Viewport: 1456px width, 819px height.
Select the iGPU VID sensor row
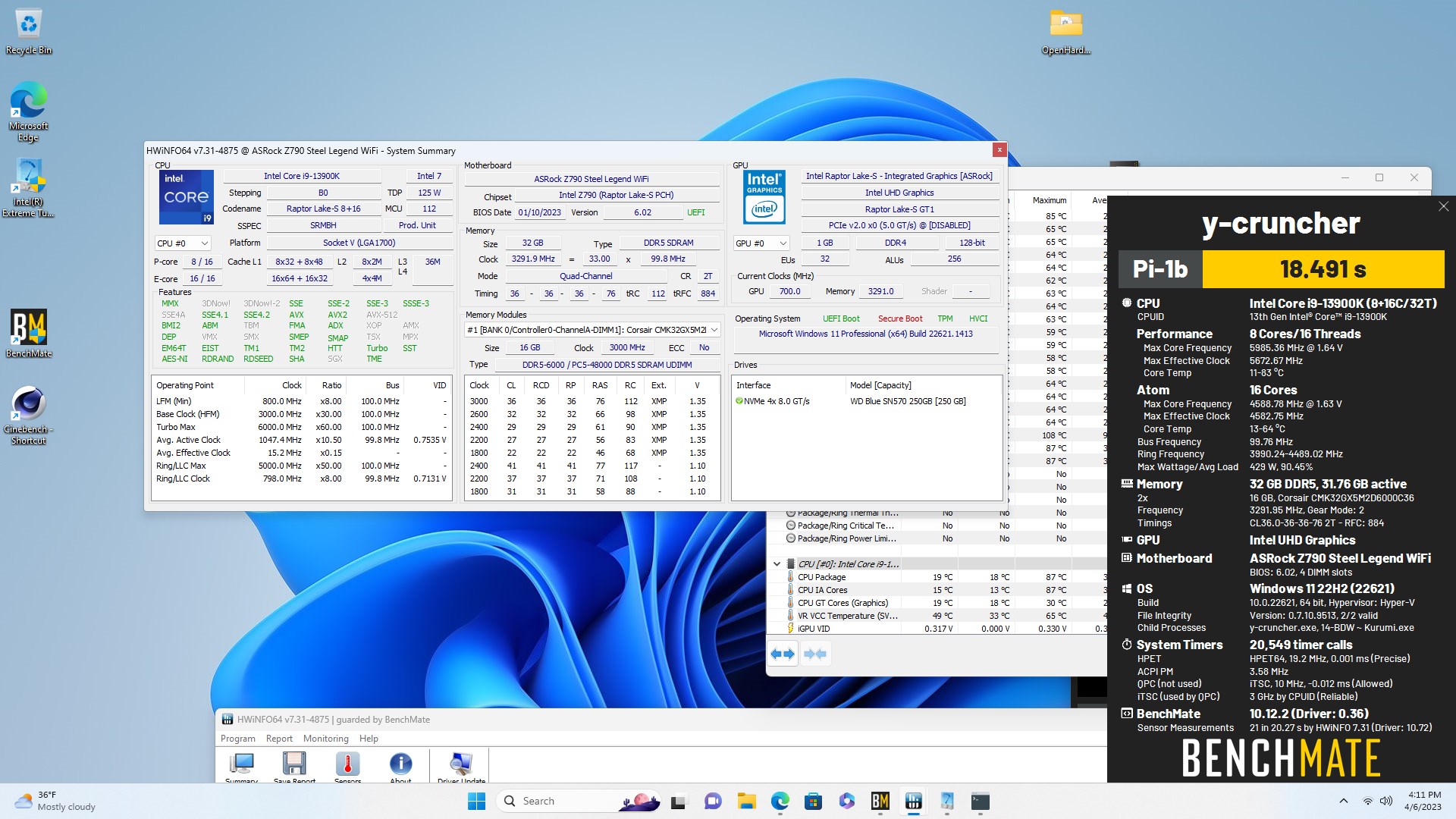pos(937,629)
